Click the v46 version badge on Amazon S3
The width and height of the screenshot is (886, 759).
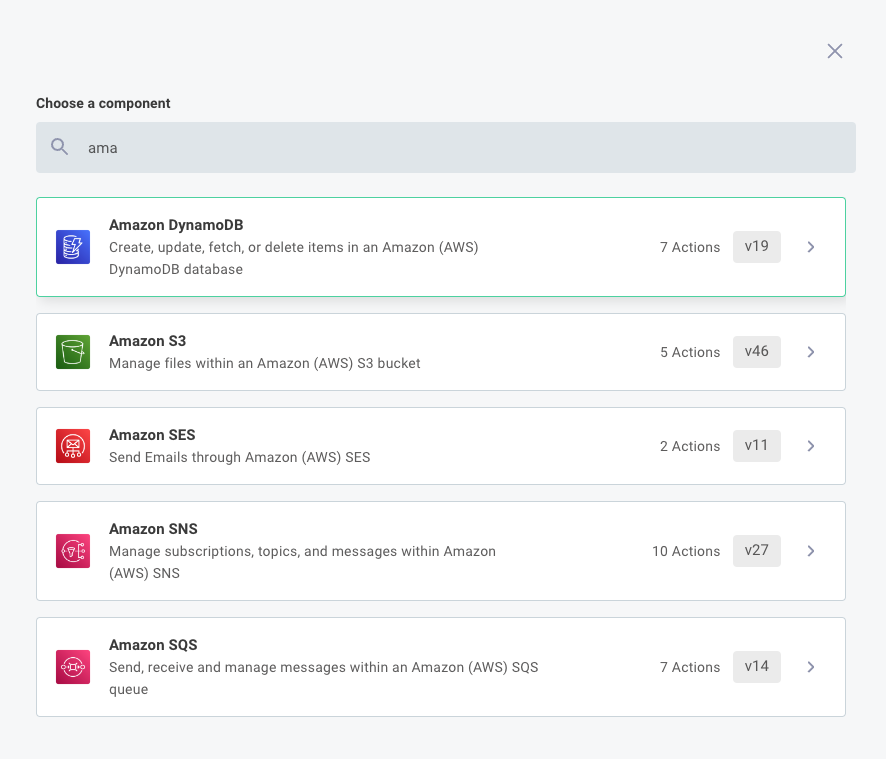point(757,352)
